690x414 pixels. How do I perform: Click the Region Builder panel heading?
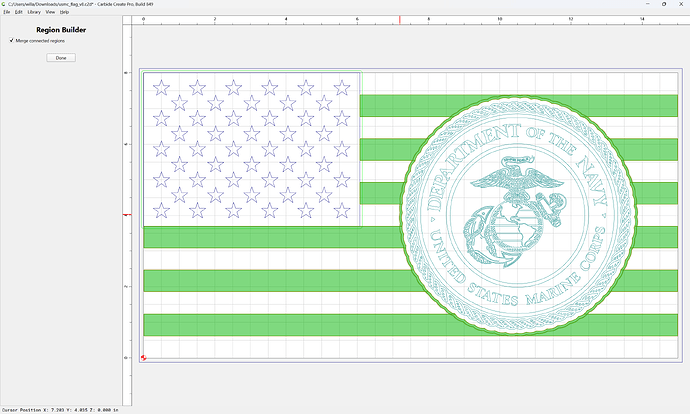61,30
